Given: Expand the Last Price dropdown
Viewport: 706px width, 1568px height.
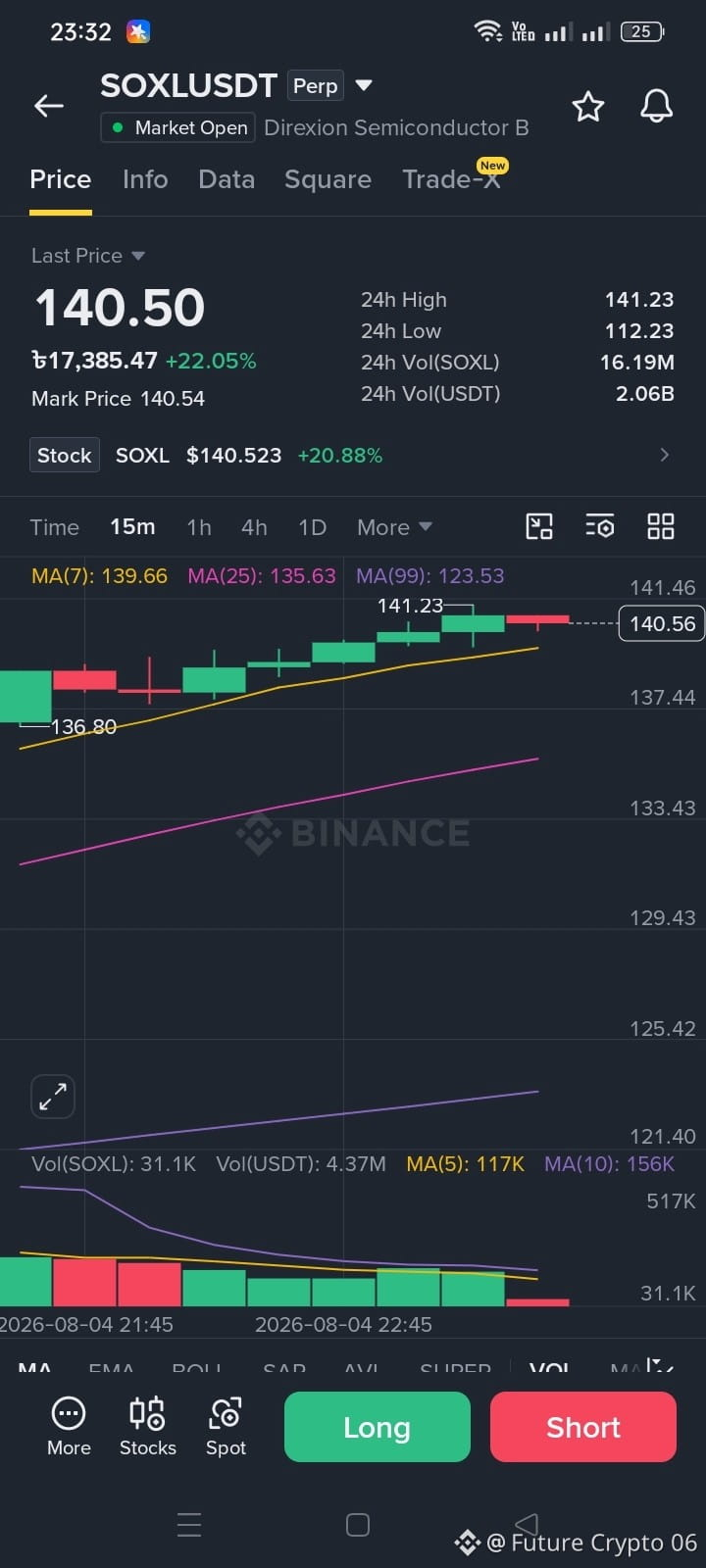Looking at the screenshot, I should [x=88, y=256].
